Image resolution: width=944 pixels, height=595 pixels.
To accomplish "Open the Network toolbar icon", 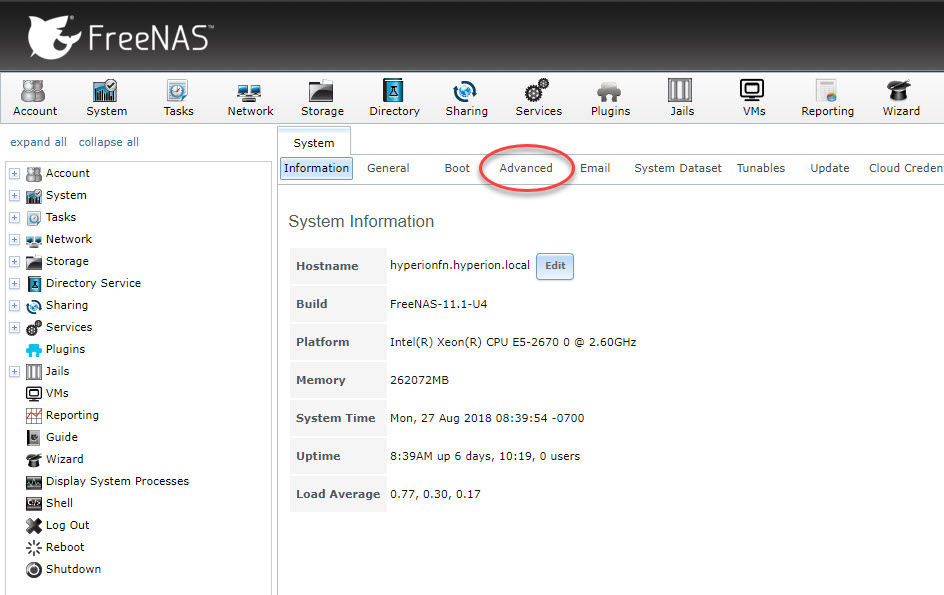I will point(250,98).
